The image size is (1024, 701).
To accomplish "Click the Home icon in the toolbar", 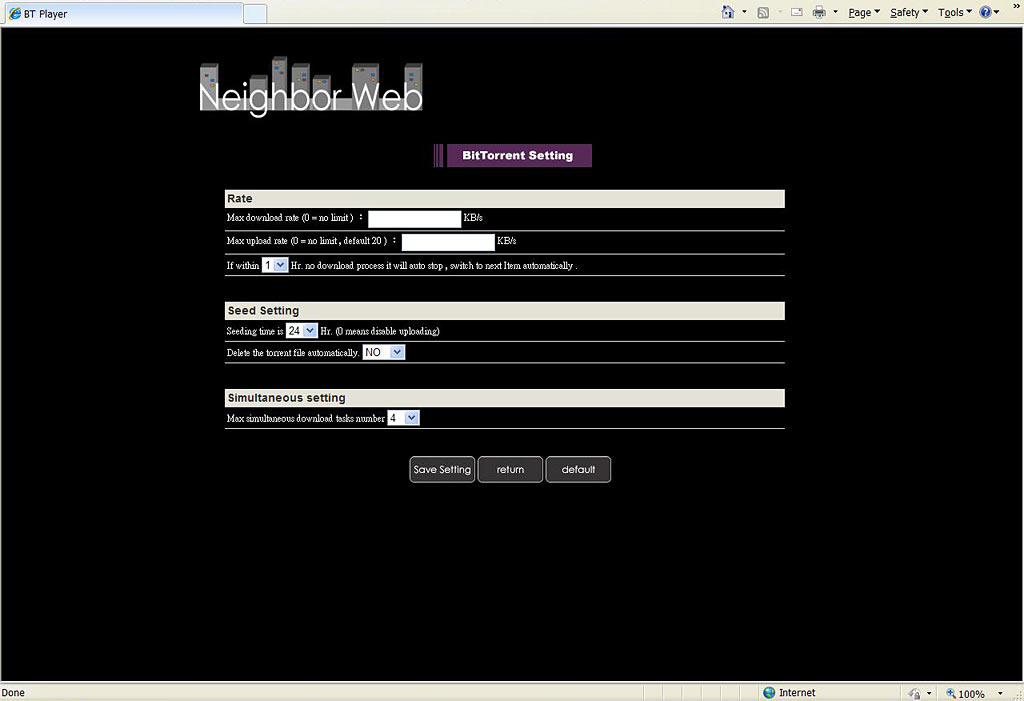I will tap(728, 12).
